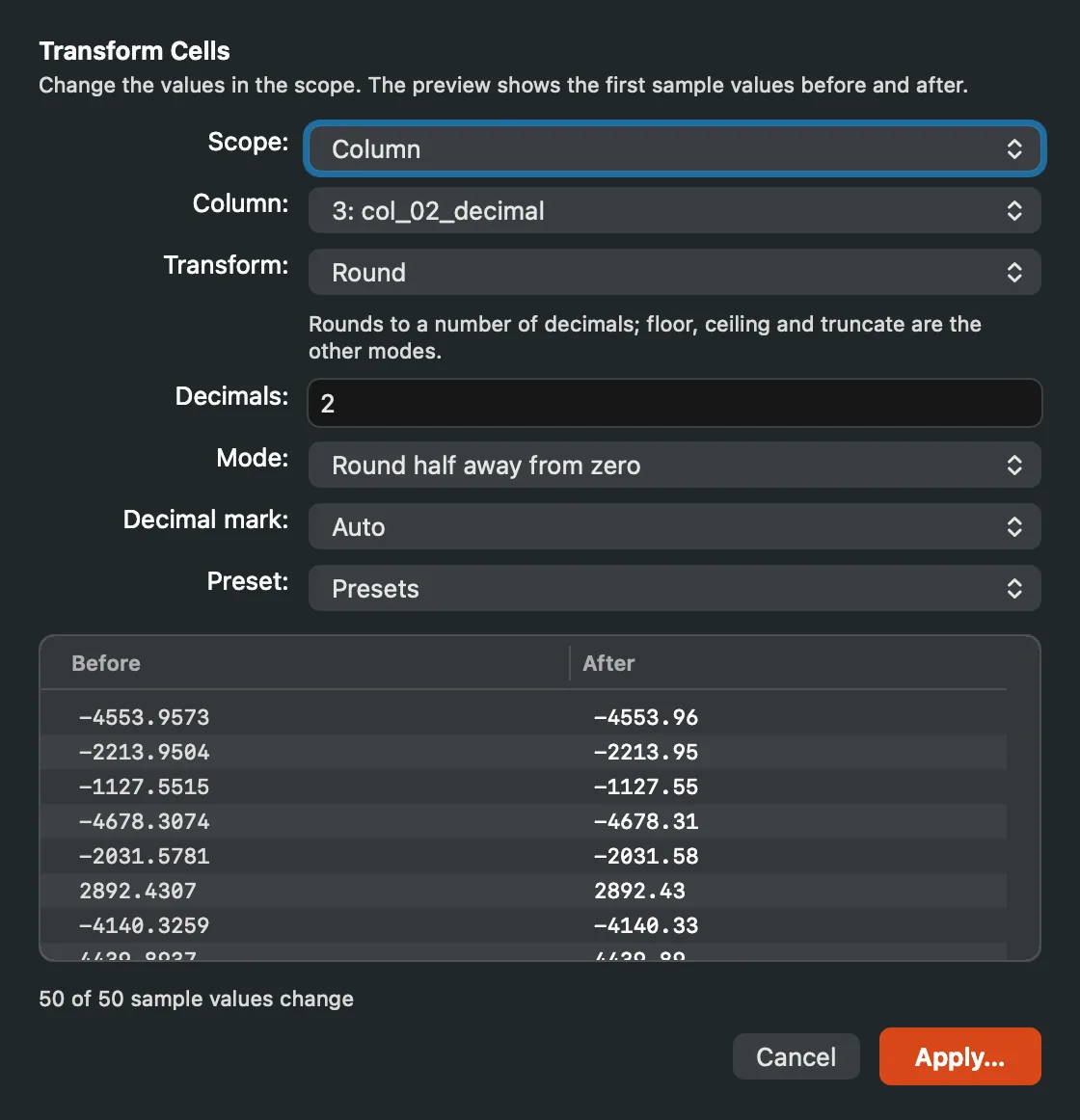Open the Scope dropdown set to Column
The height and width of the screenshot is (1120, 1080).
tap(674, 148)
